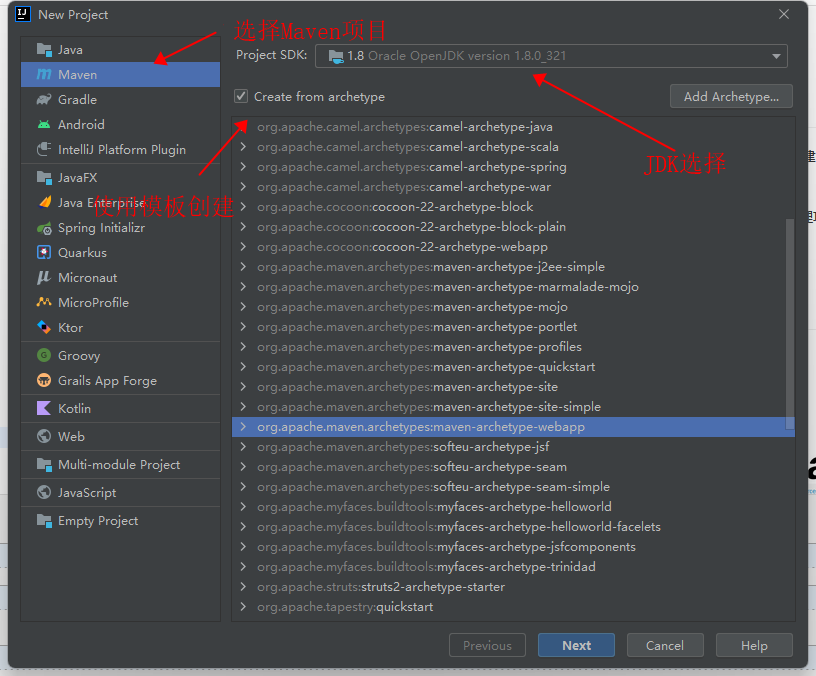816x676 pixels.
Task: Click the Multi-module Project icon
Action: [44, 465]
